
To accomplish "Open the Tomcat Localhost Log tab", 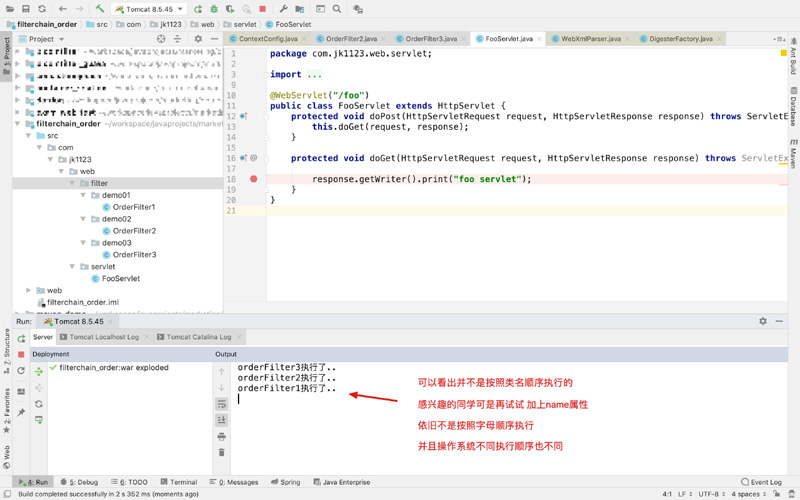I will click(x=104, y=337).
